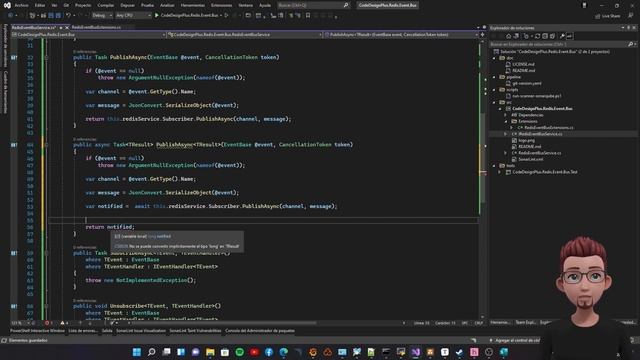Select logo.png in Solution Explorer

pyautogui.click(x=526, y=140)
